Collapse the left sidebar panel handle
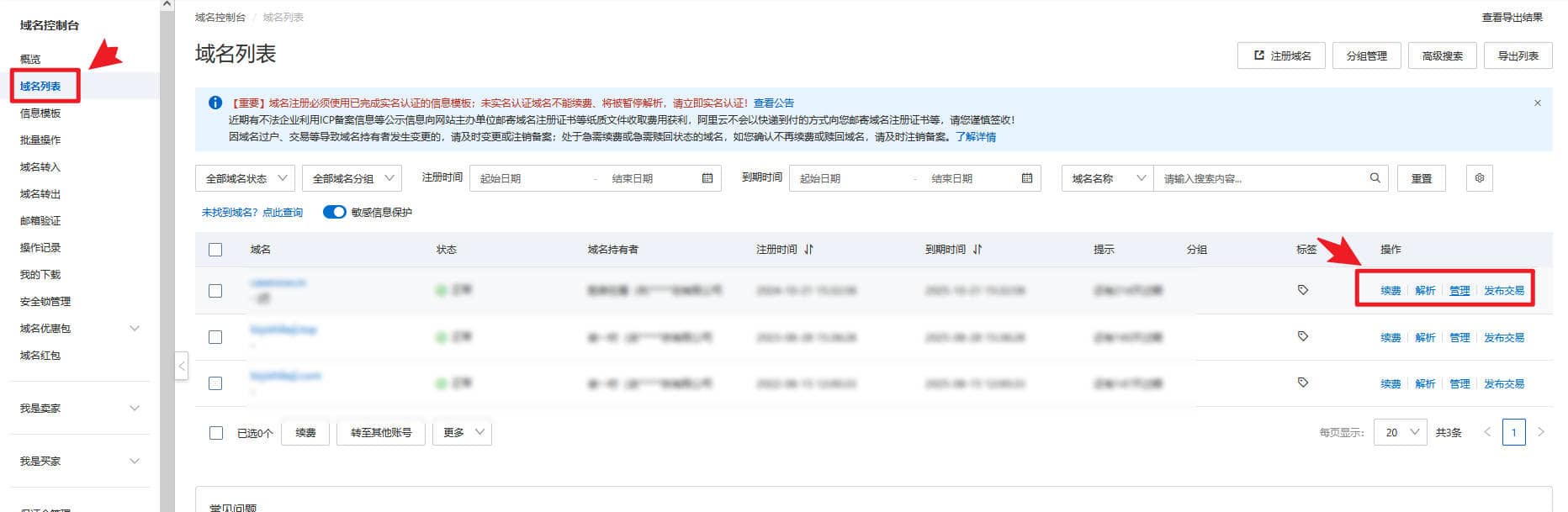 (182, 366)
